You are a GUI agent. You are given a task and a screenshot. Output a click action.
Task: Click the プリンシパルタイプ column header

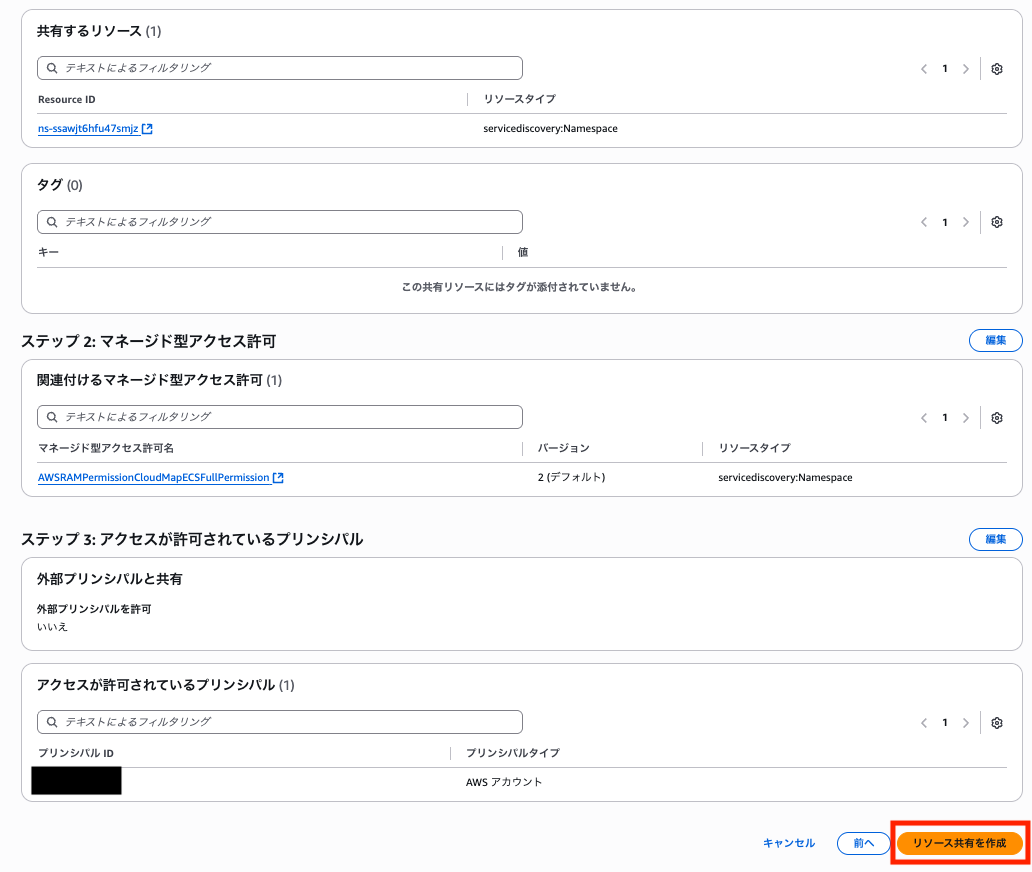[513, 753]
